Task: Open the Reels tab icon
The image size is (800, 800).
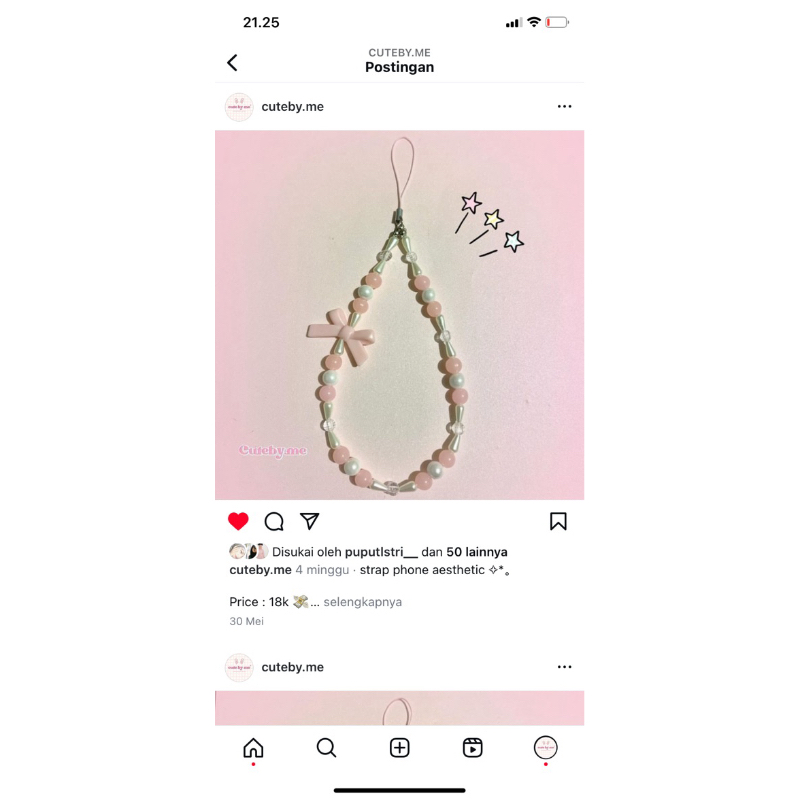Action: coord(472,748)
